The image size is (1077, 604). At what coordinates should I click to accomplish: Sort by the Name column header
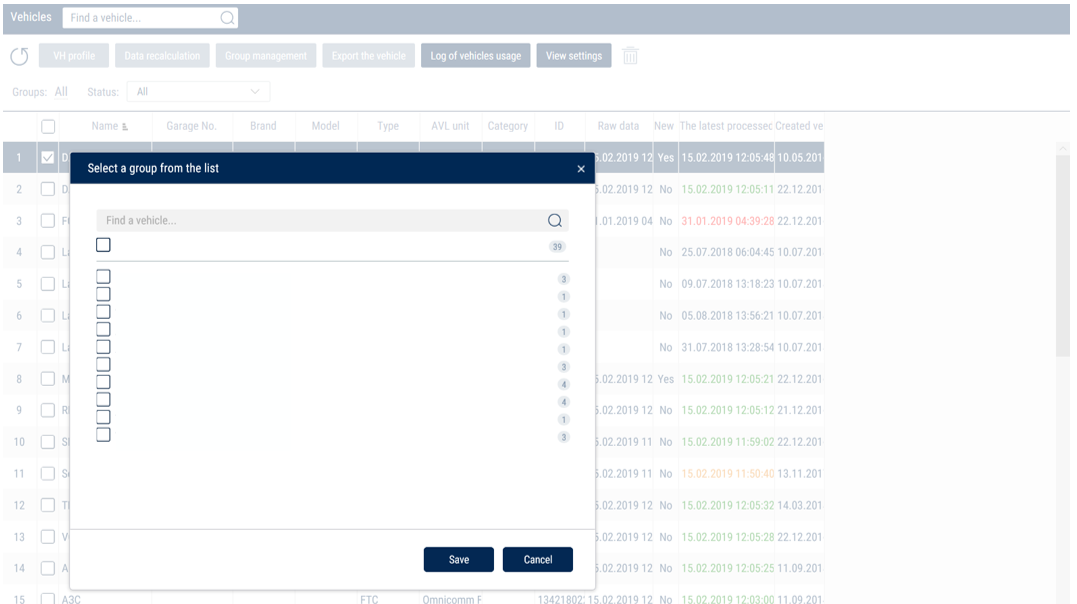[x=104, y=126]
